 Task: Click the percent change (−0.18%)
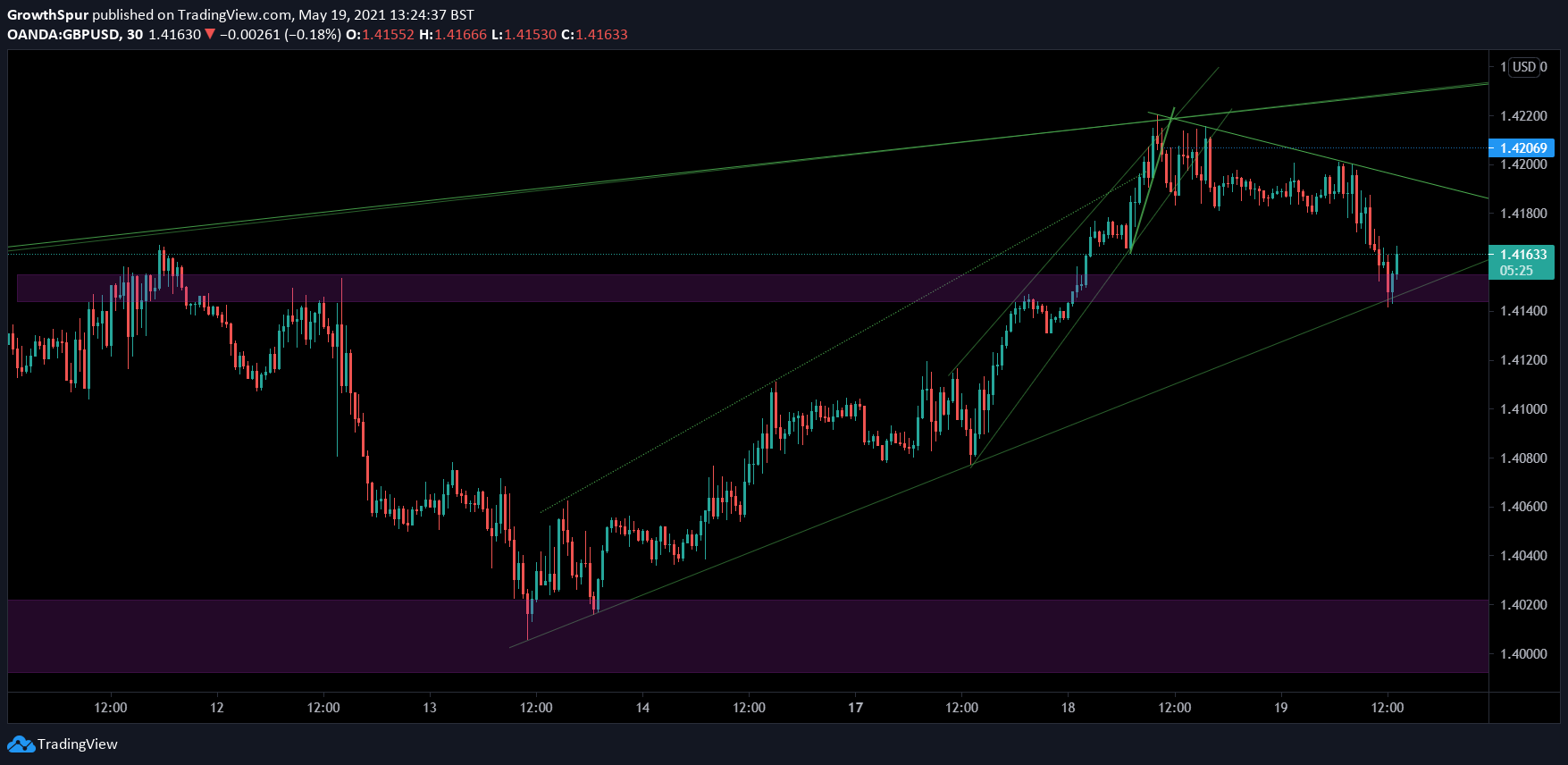[313, 34]
